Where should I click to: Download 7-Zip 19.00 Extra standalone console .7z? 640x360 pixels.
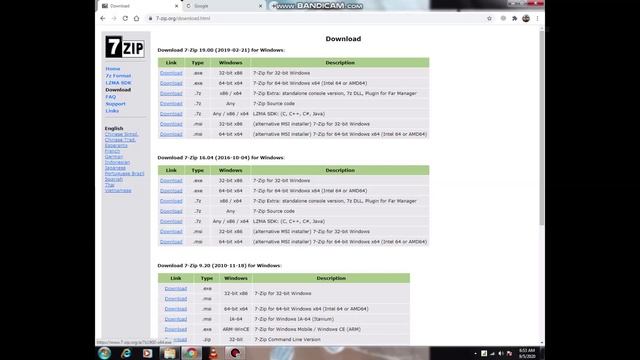coord(171,93)
